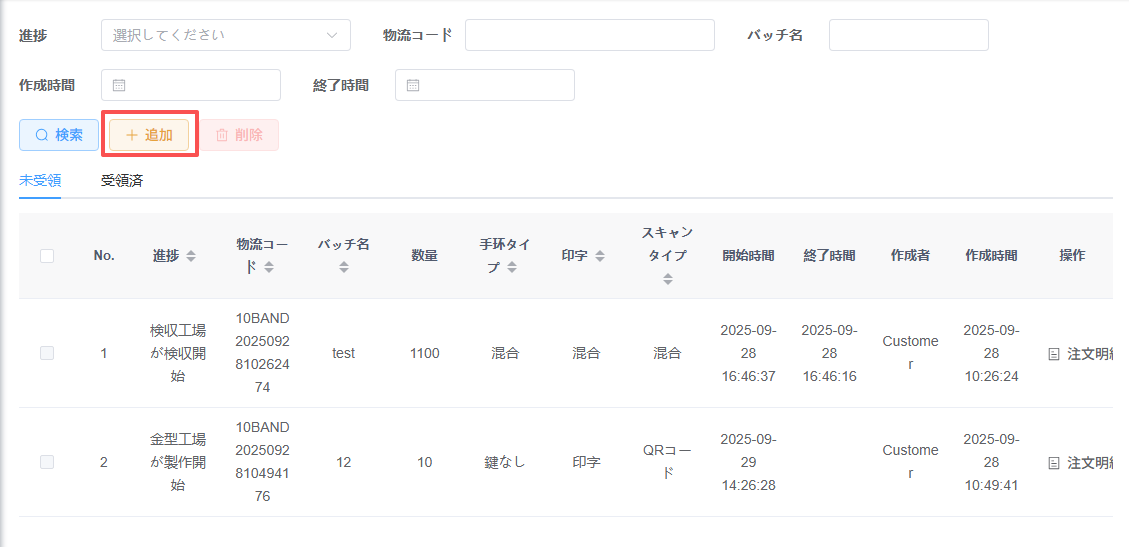This screenshot has height=547, width=1129.
Task: Click the calendar icon in 作成時間 field
Action: (x=118, y=85)
